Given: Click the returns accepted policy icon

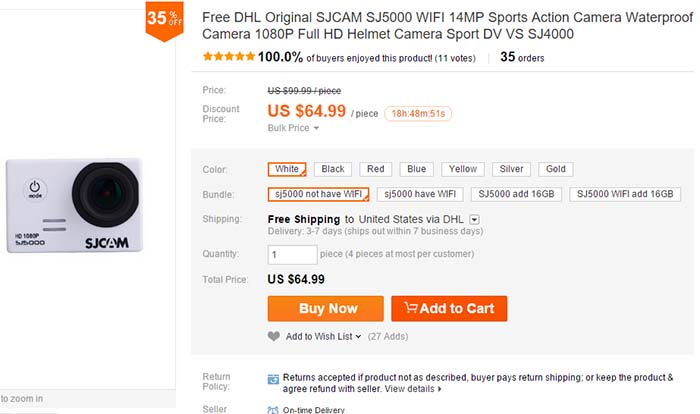Looking at the screenshot, I should (274, 378).
